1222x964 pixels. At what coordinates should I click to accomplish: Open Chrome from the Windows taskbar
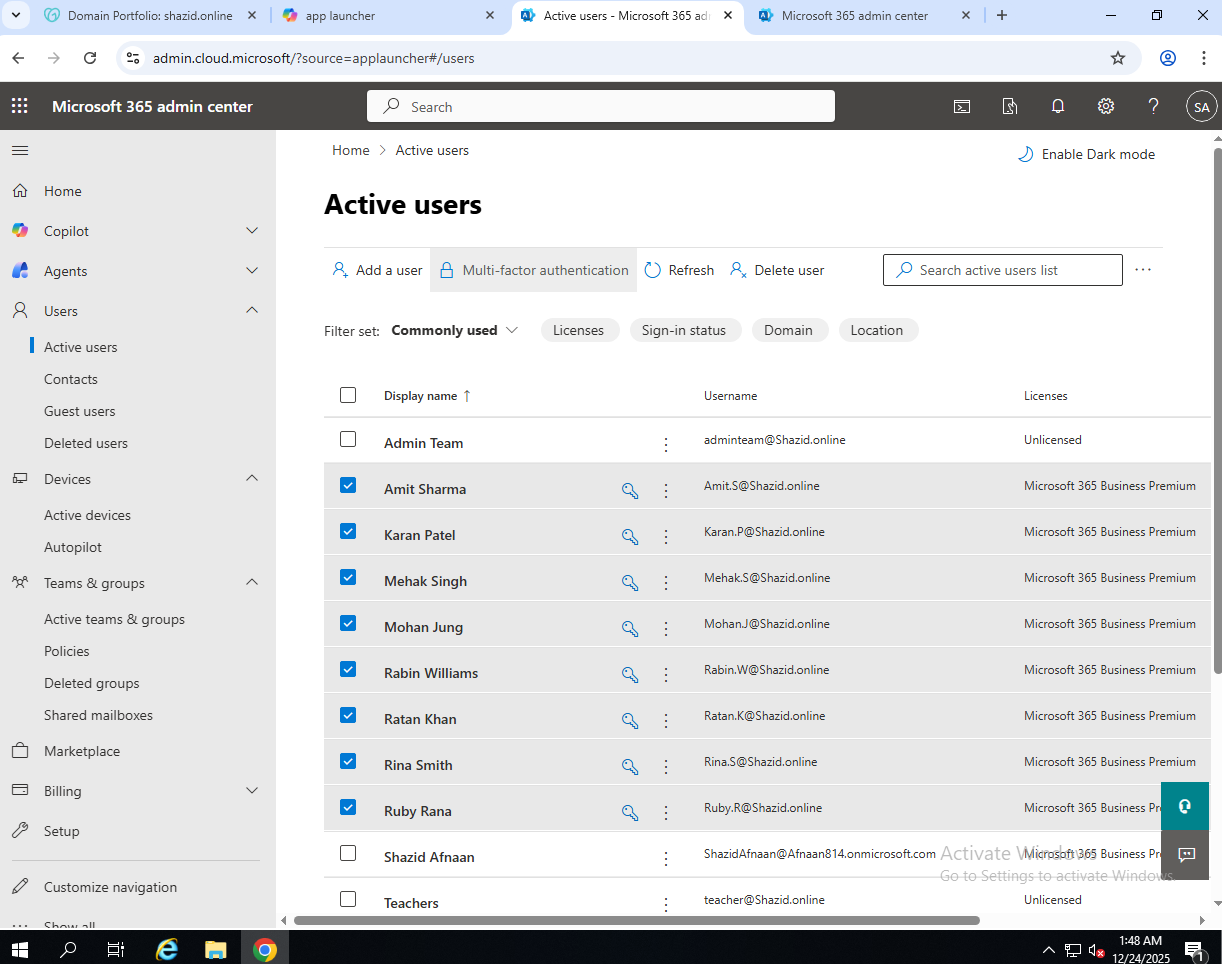coord(265,949)
